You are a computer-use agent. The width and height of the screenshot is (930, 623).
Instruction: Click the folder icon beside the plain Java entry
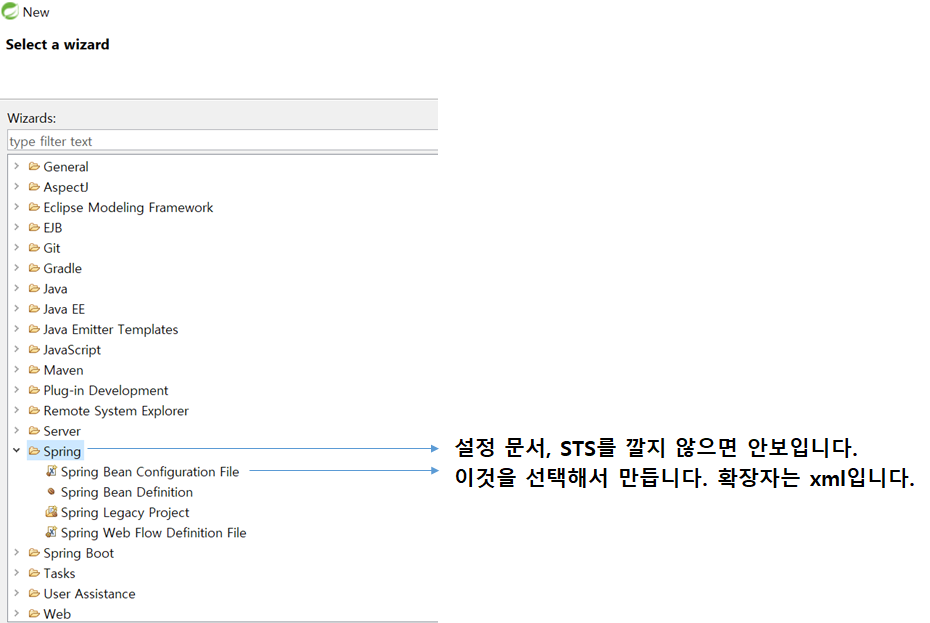point(34,288)
